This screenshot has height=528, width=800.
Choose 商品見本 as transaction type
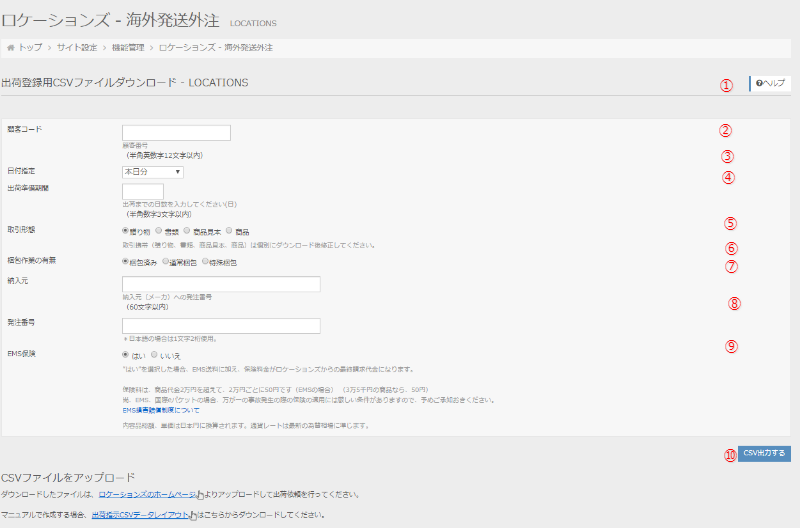(x=187, y=230)
